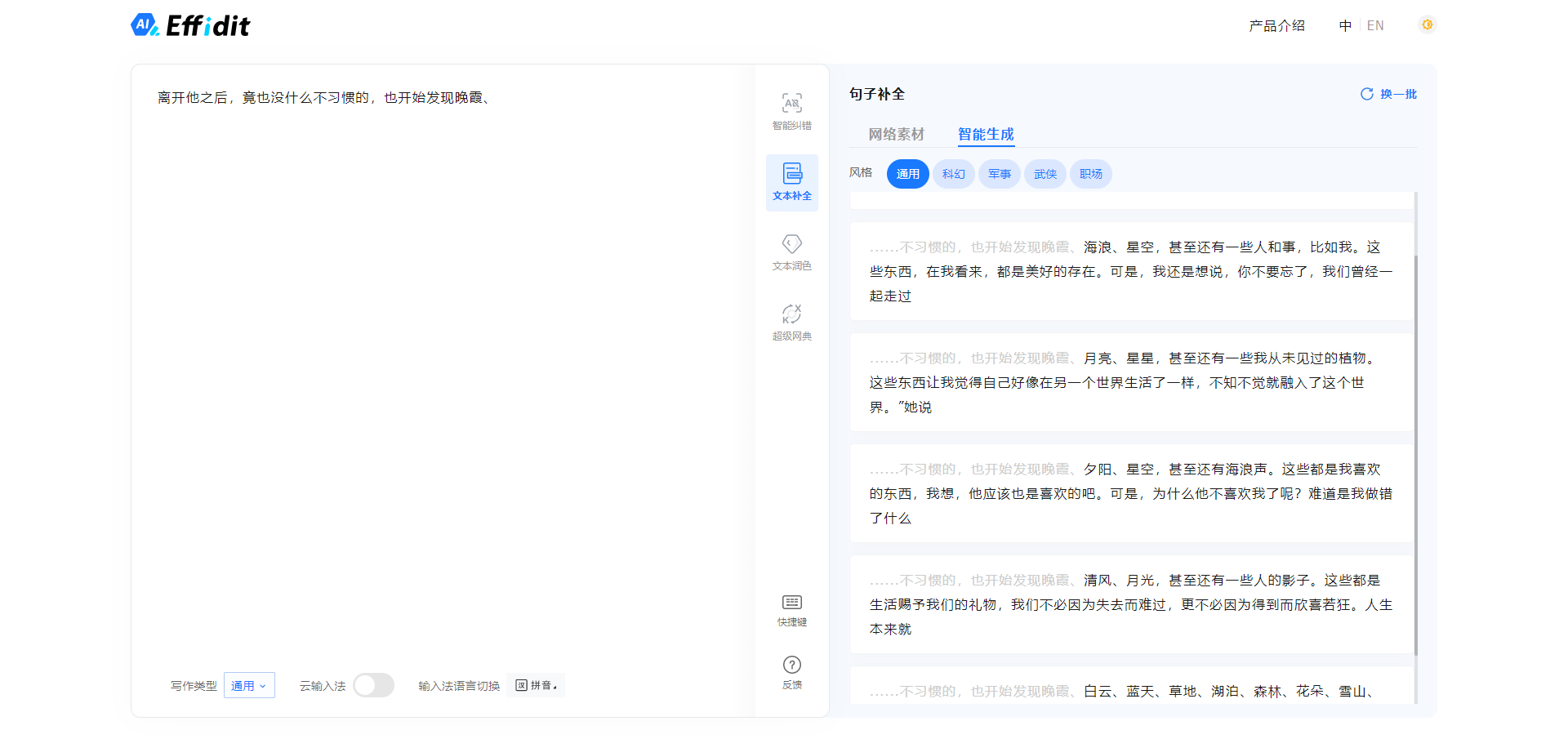Click the 反馈 feedback icon
The image size is (1568, 739).
pos(791,673)
